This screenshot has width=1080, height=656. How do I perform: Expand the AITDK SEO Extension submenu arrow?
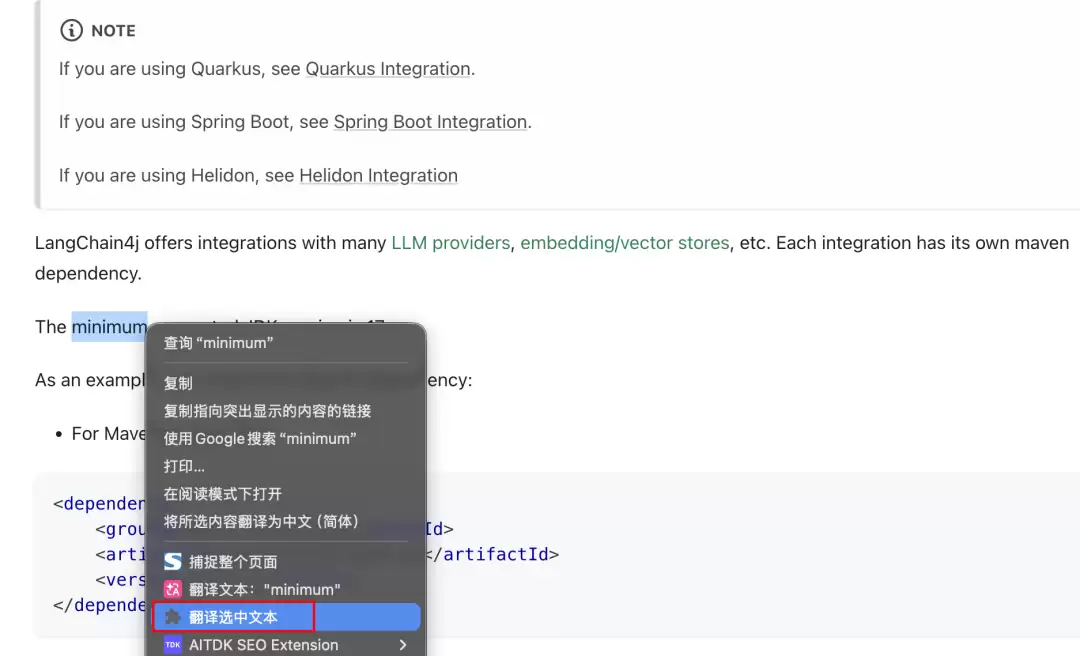click(x=403, y=645)
